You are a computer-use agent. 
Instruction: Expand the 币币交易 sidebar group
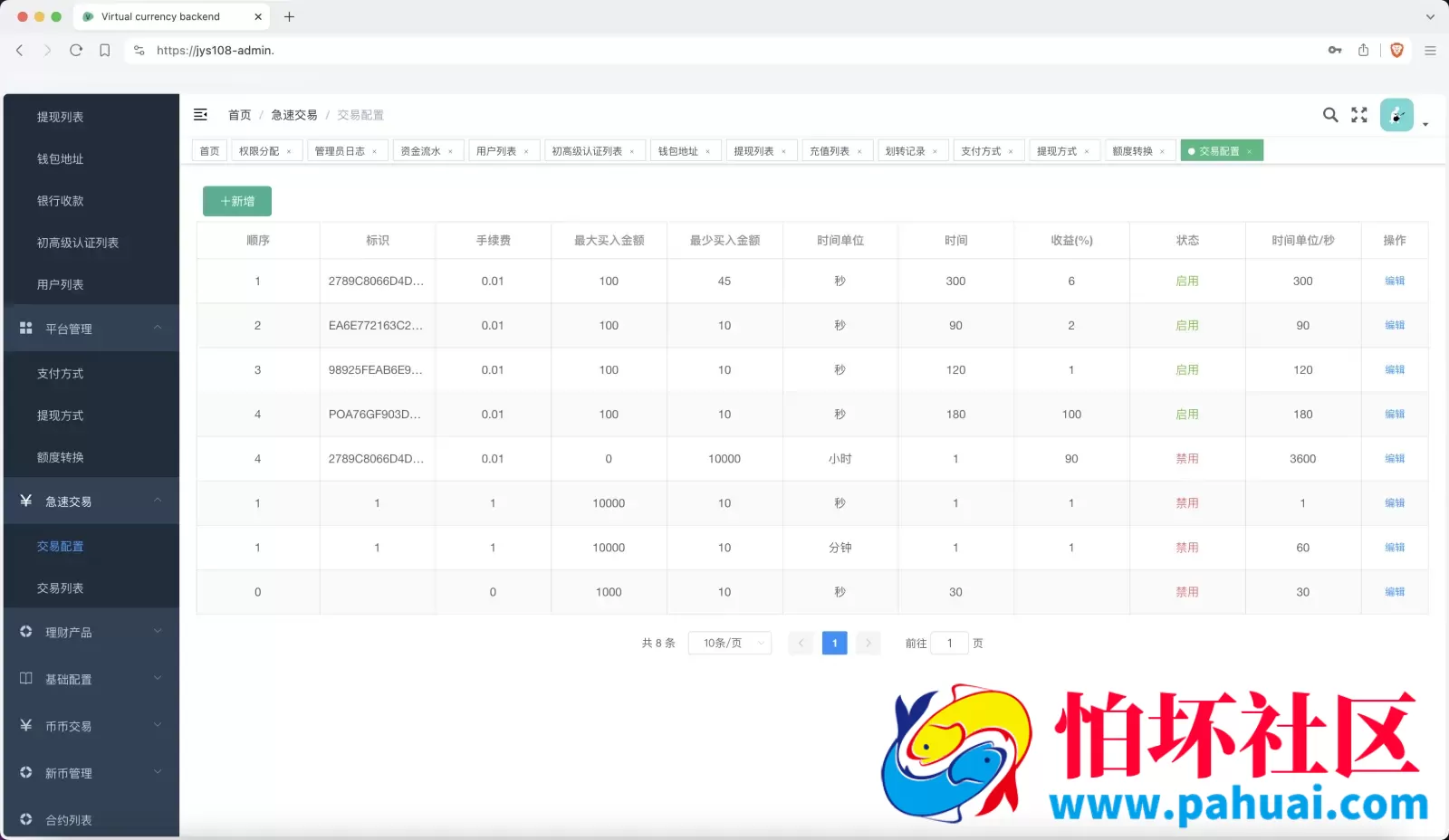pyautogui.click(x=91, y=726)
